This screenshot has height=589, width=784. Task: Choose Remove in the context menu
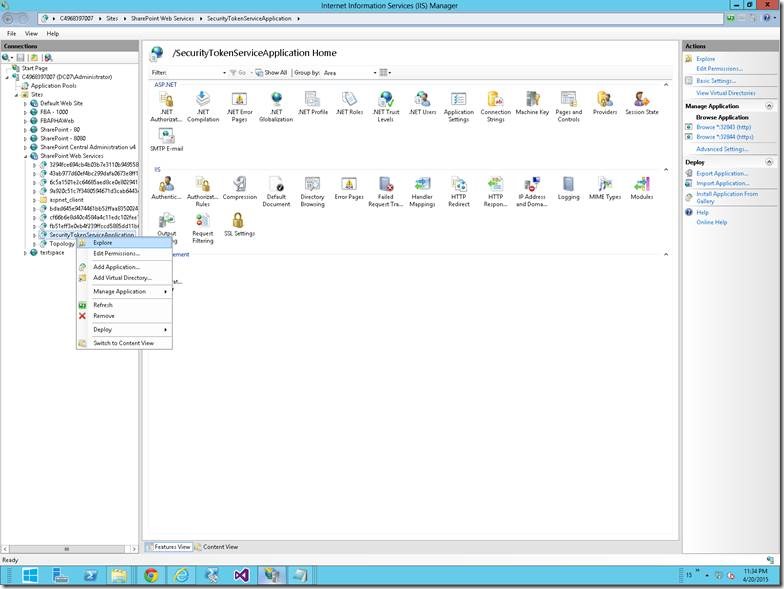(x=124, y=316)
